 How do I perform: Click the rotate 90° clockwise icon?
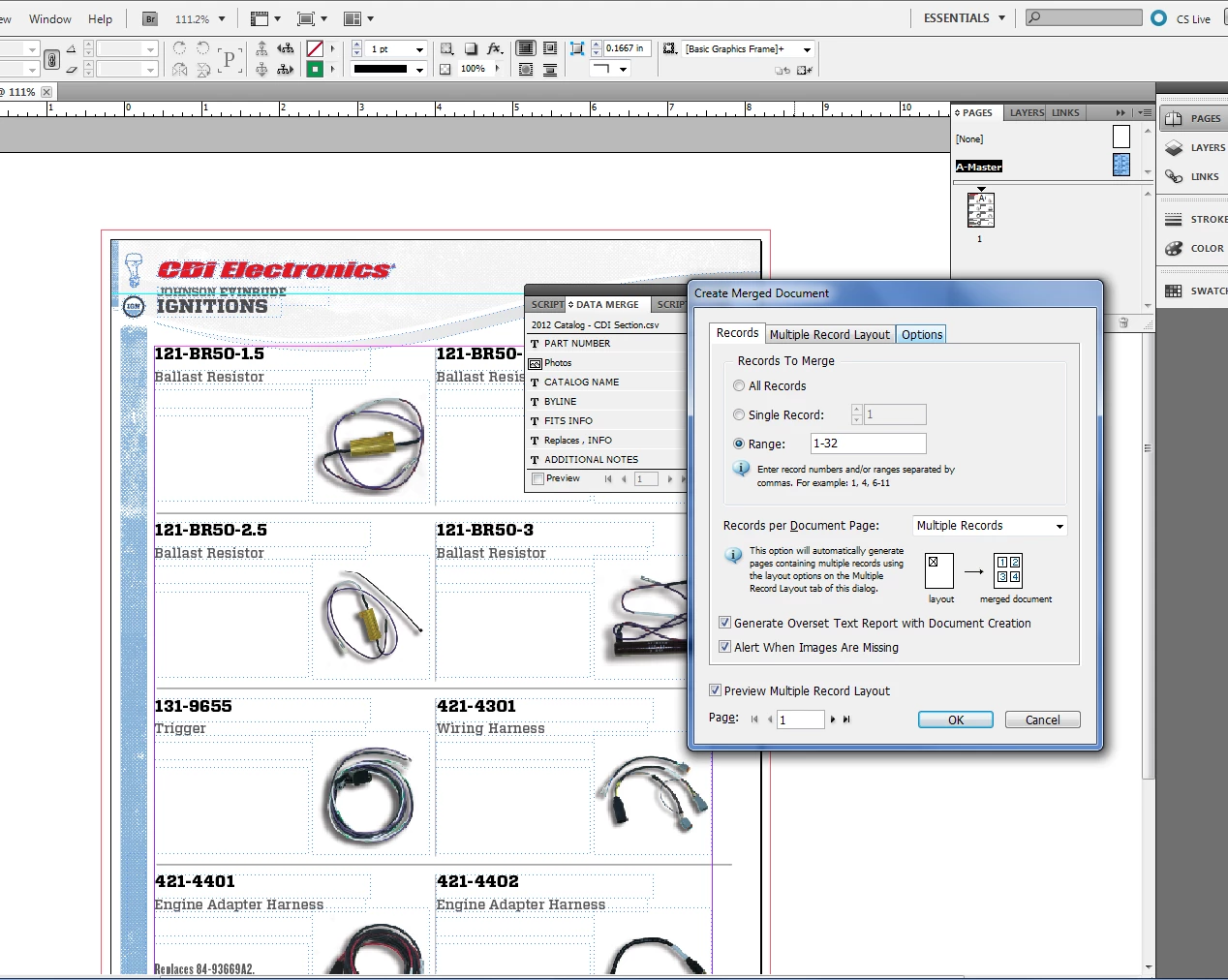[x=179, y=48]
